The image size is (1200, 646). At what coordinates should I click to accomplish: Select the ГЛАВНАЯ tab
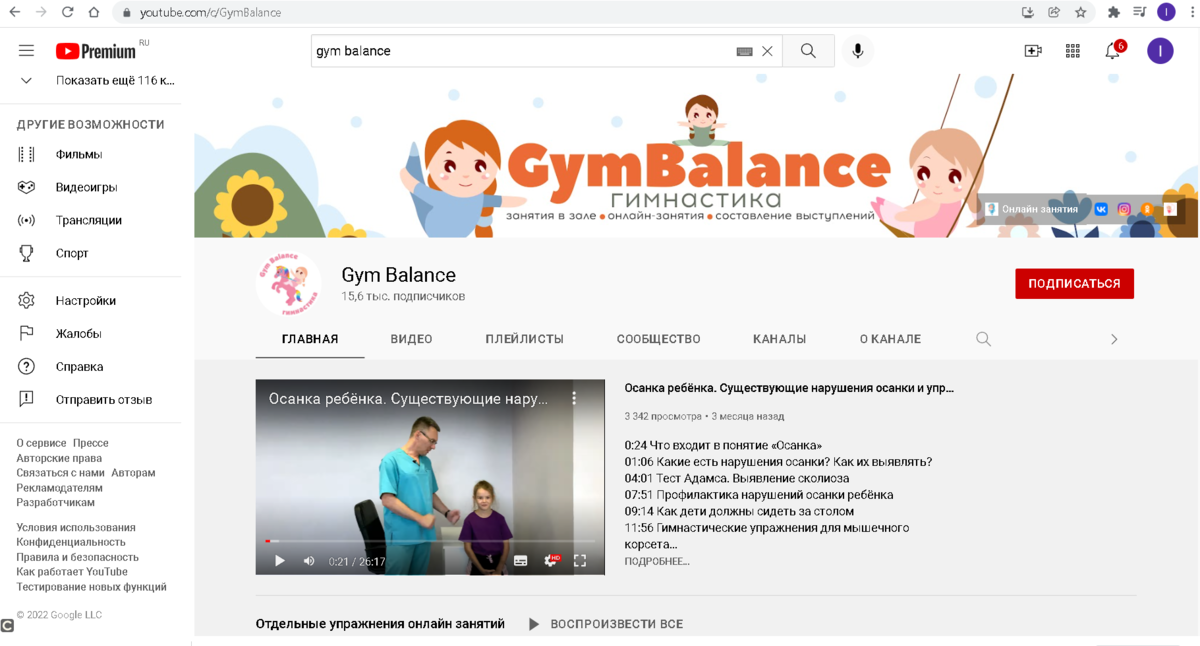310,339
